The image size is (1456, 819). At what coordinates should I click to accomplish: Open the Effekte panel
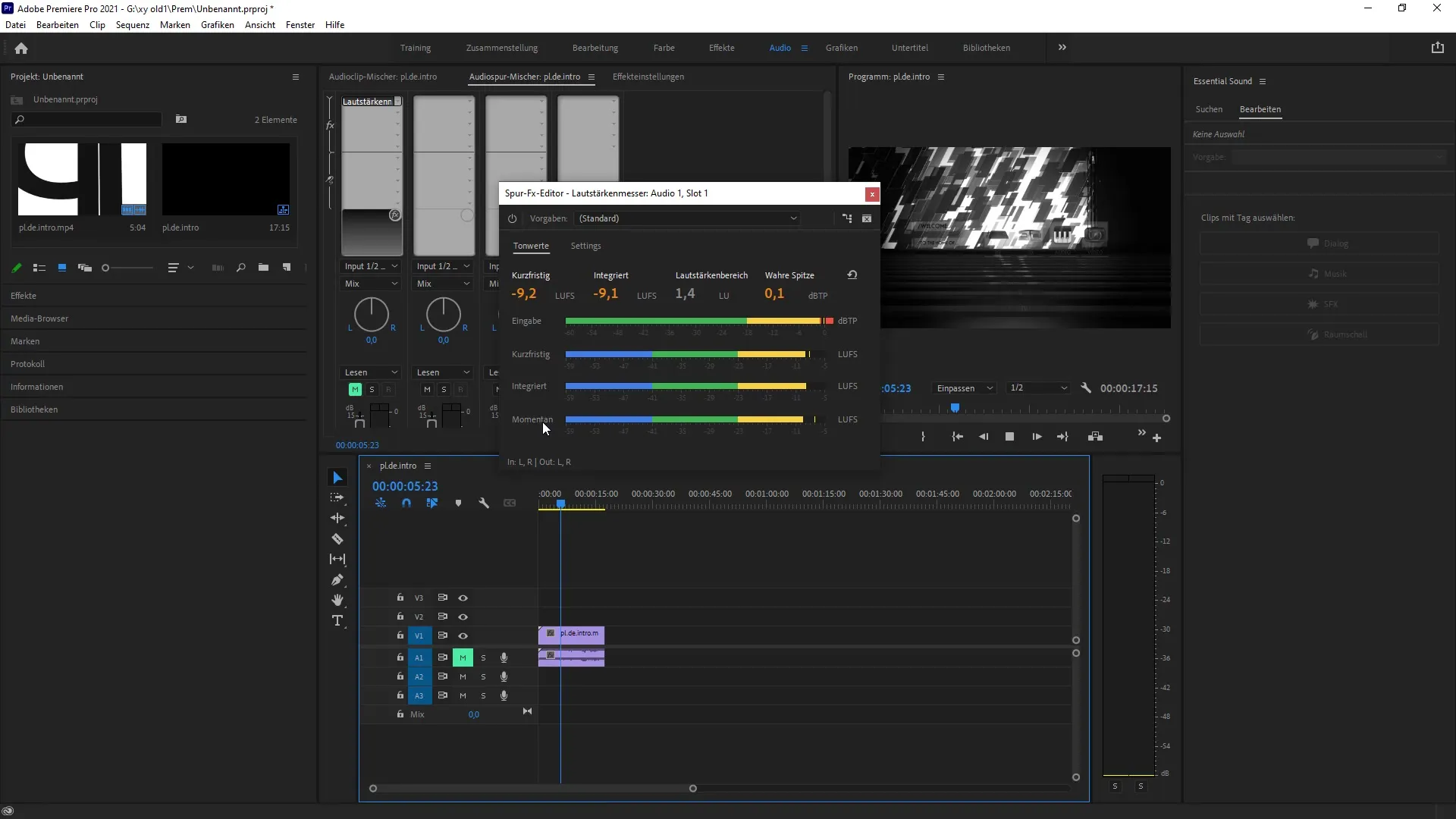pyautogui.click(x=24, y=296)
